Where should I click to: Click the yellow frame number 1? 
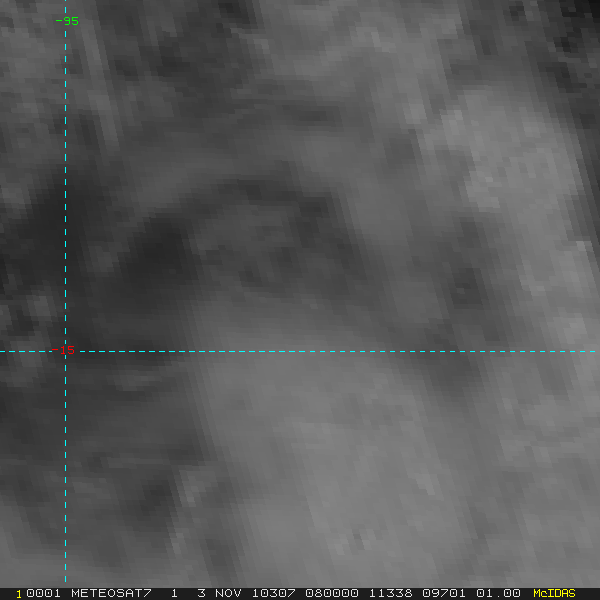(x=19, y=594)
